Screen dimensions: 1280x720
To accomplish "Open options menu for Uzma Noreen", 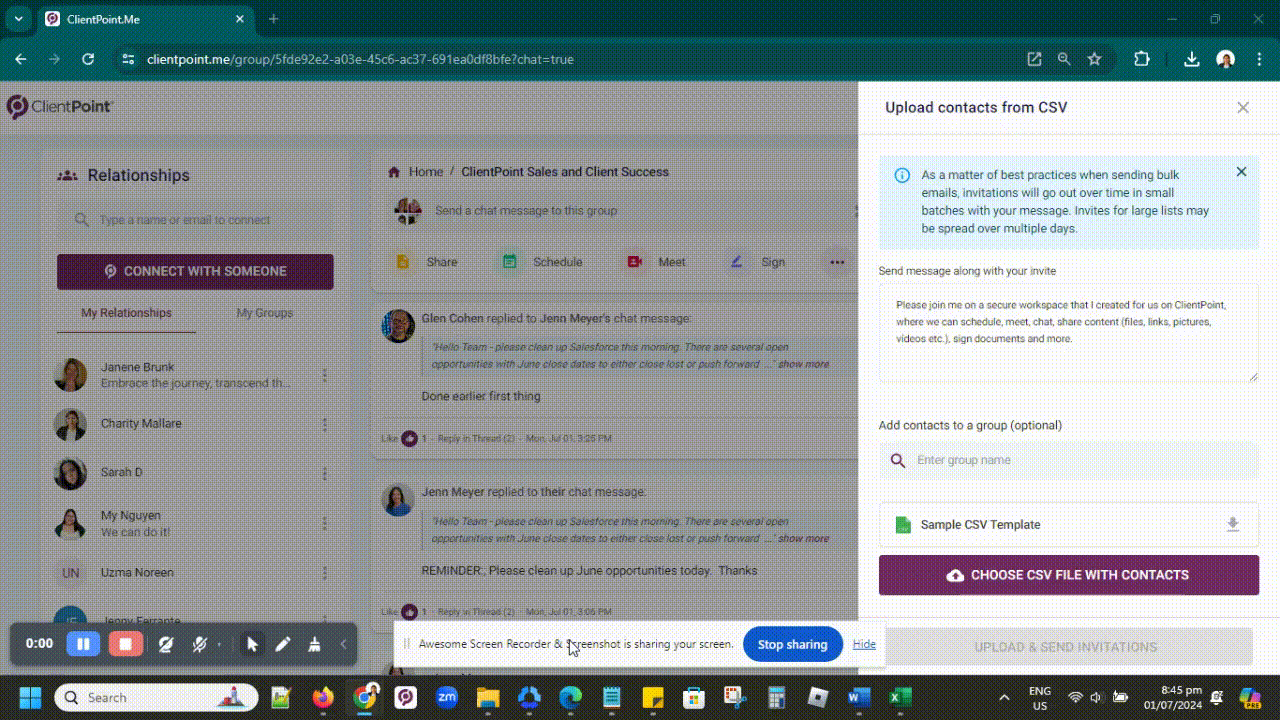I will (x=324, y=573).
